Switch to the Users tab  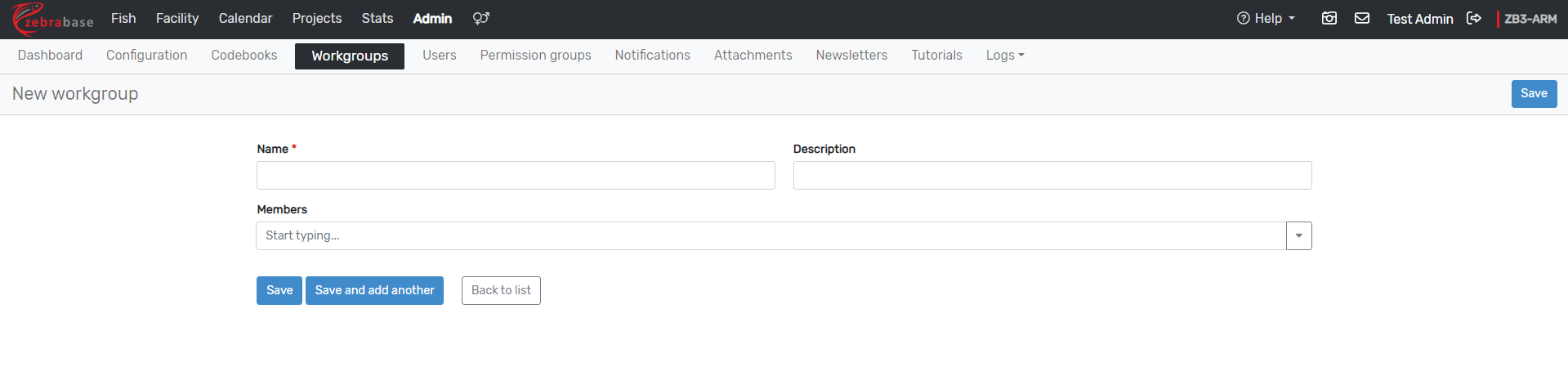(x=439, y=55)
